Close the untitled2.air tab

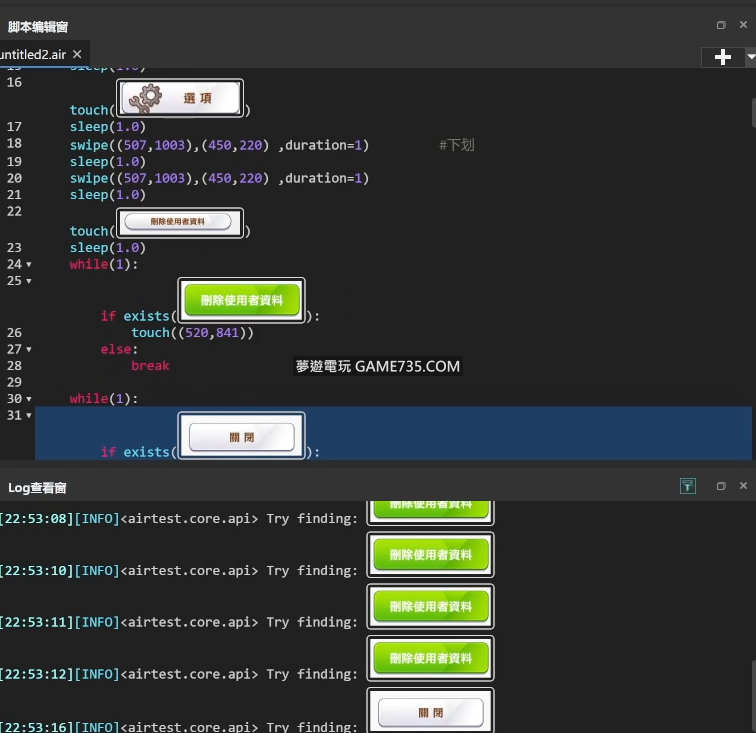(77, 54)
